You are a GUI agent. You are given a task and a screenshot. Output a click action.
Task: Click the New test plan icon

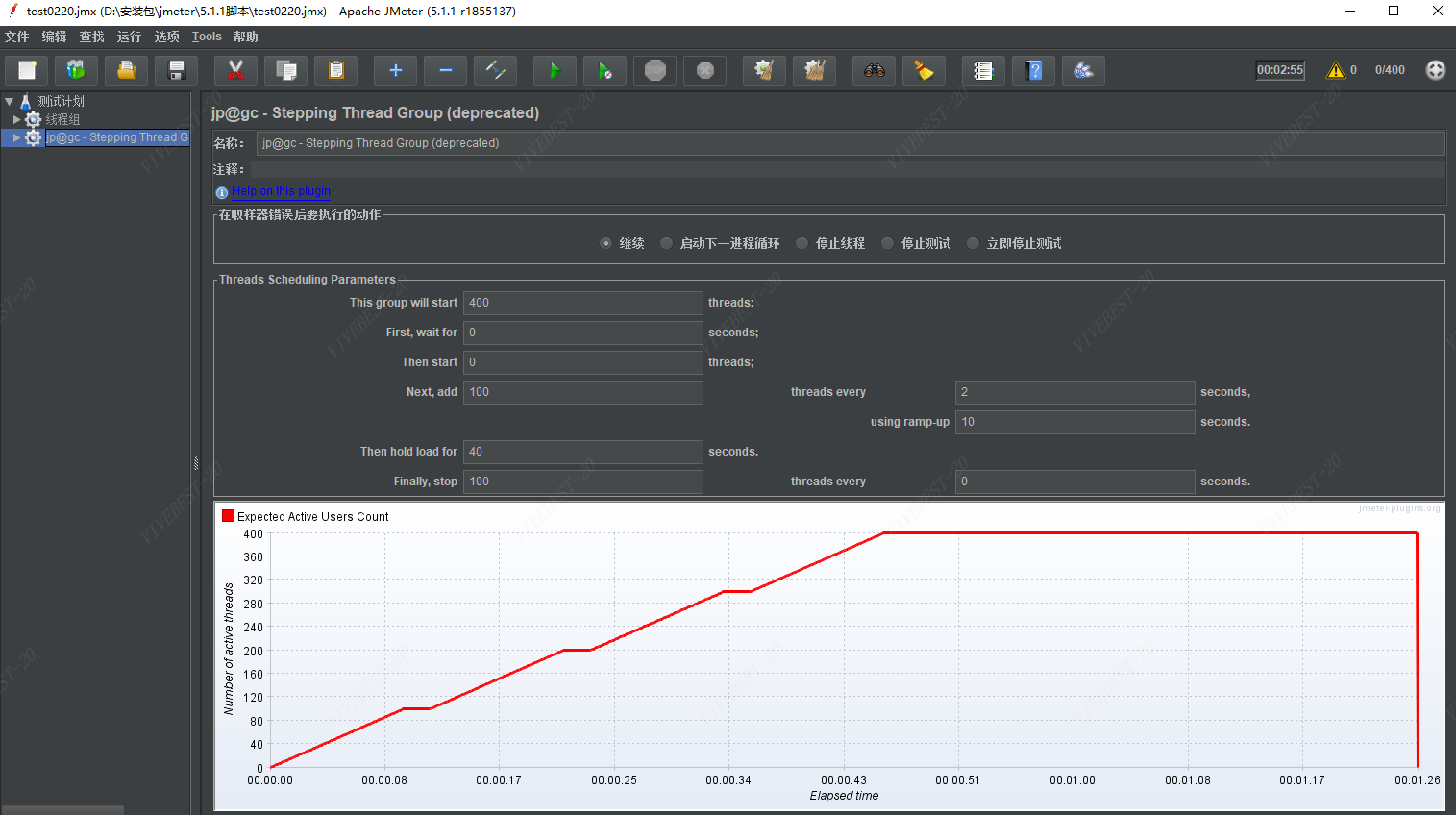[x=27, y=70]
